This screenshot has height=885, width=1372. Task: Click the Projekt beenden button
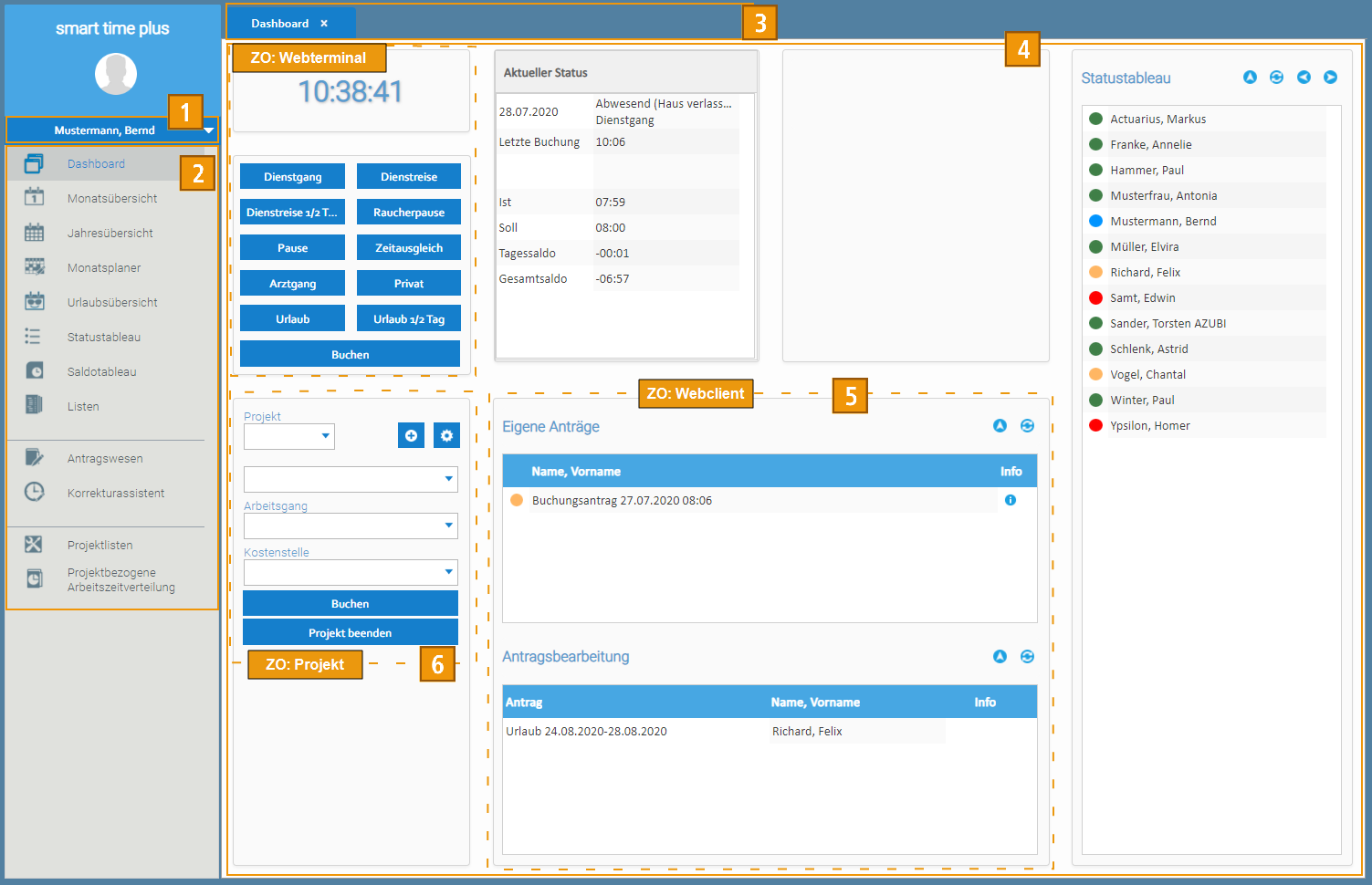pyautogui.click(x=350, y=633)
